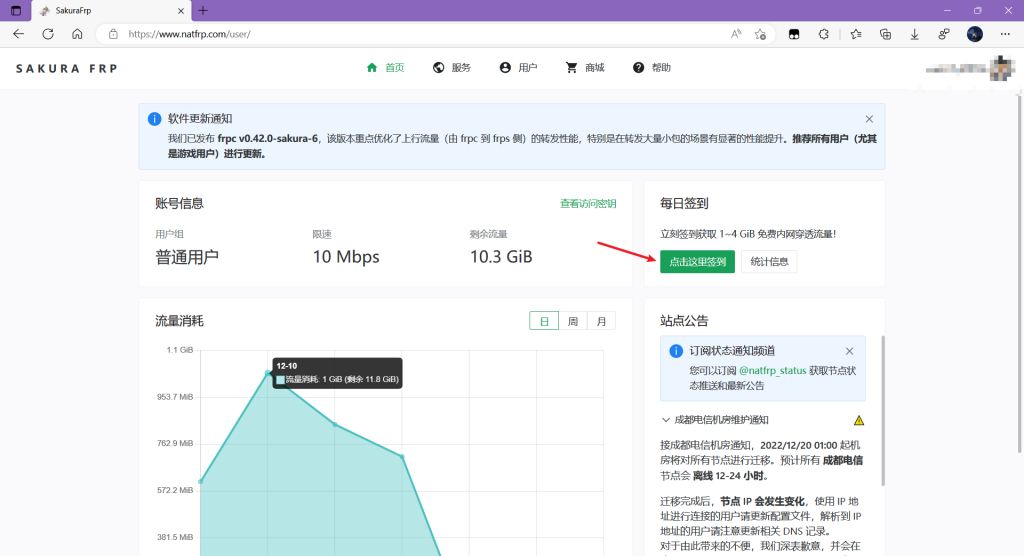The image size is (1024, 556).
Task: Select the SakuraFrp browser tab
Action: coord(111,10)
